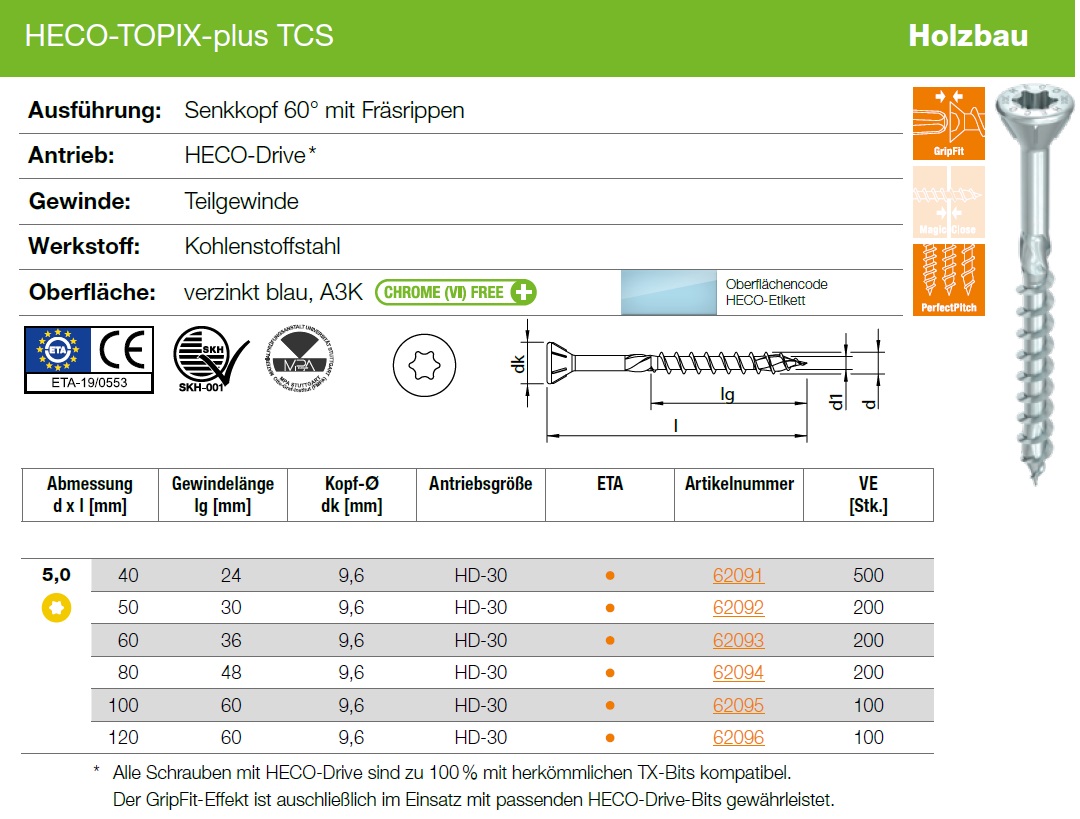Click 'verzinkt blau, A3K' surface text

click(273, 292)
